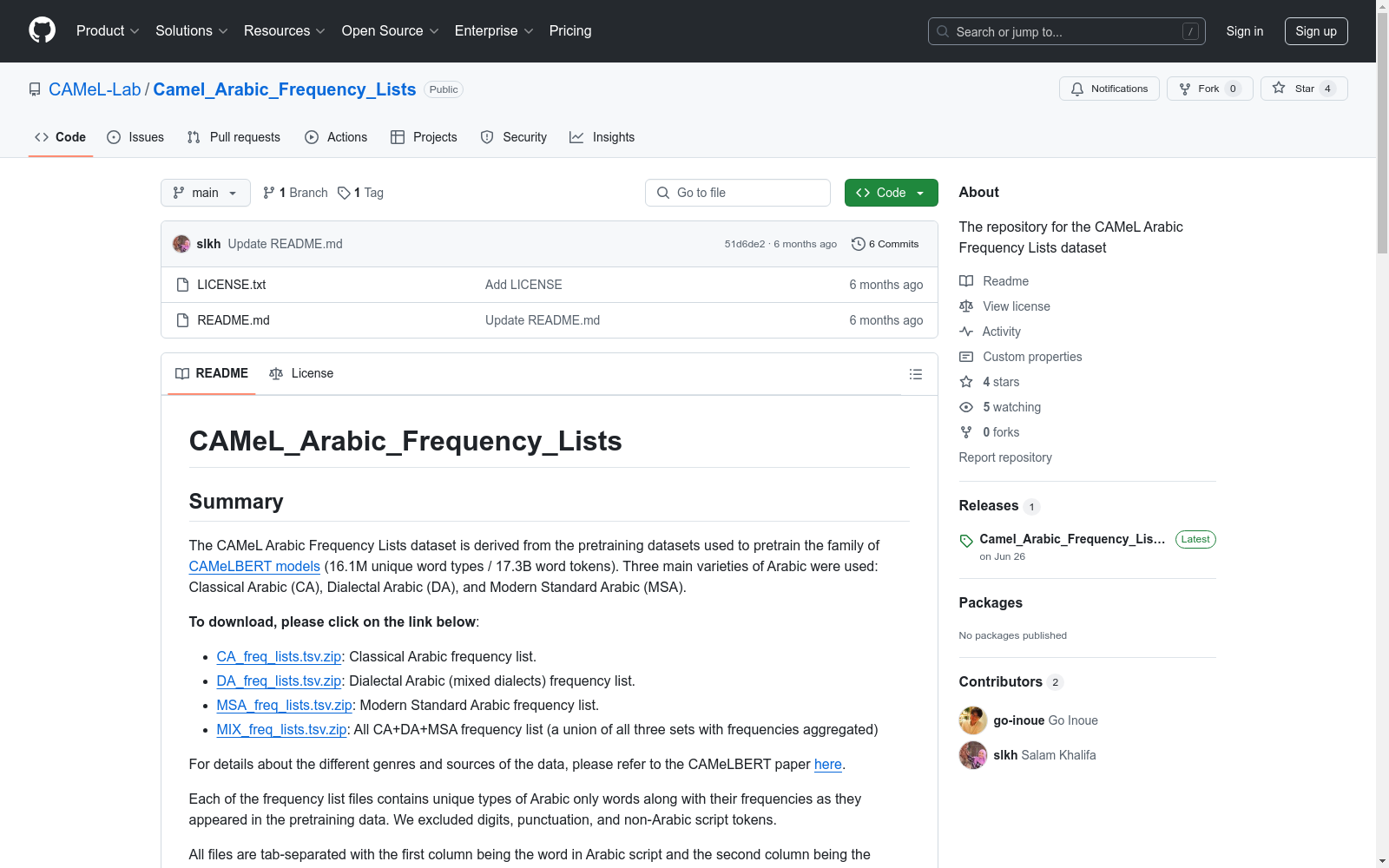
Task: Switch to the Pull requests tab
Action: [234, 137]
